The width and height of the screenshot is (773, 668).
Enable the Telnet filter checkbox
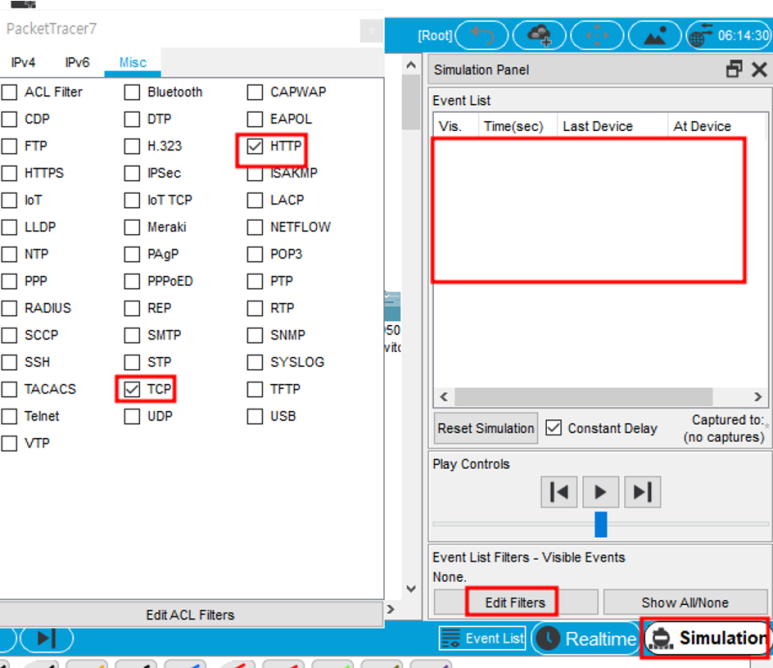pos(9,416)
